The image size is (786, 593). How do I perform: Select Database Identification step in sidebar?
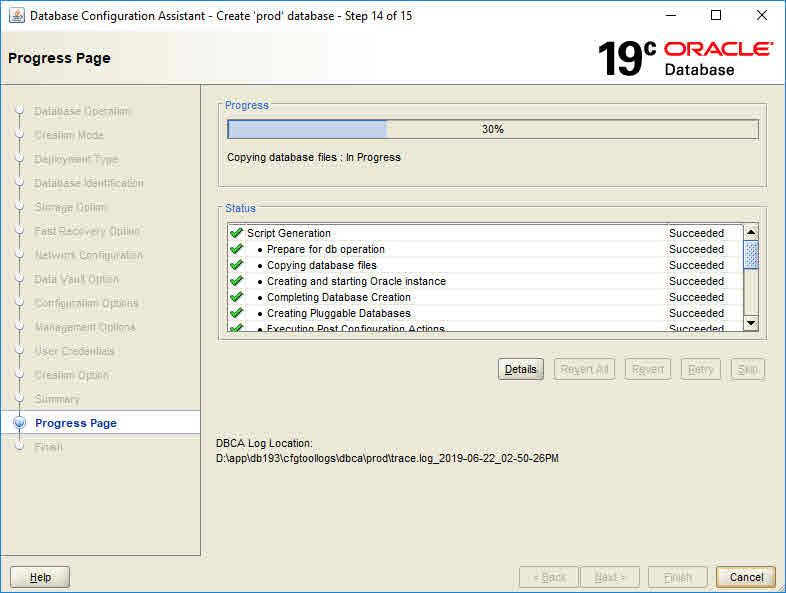point(89,183)
